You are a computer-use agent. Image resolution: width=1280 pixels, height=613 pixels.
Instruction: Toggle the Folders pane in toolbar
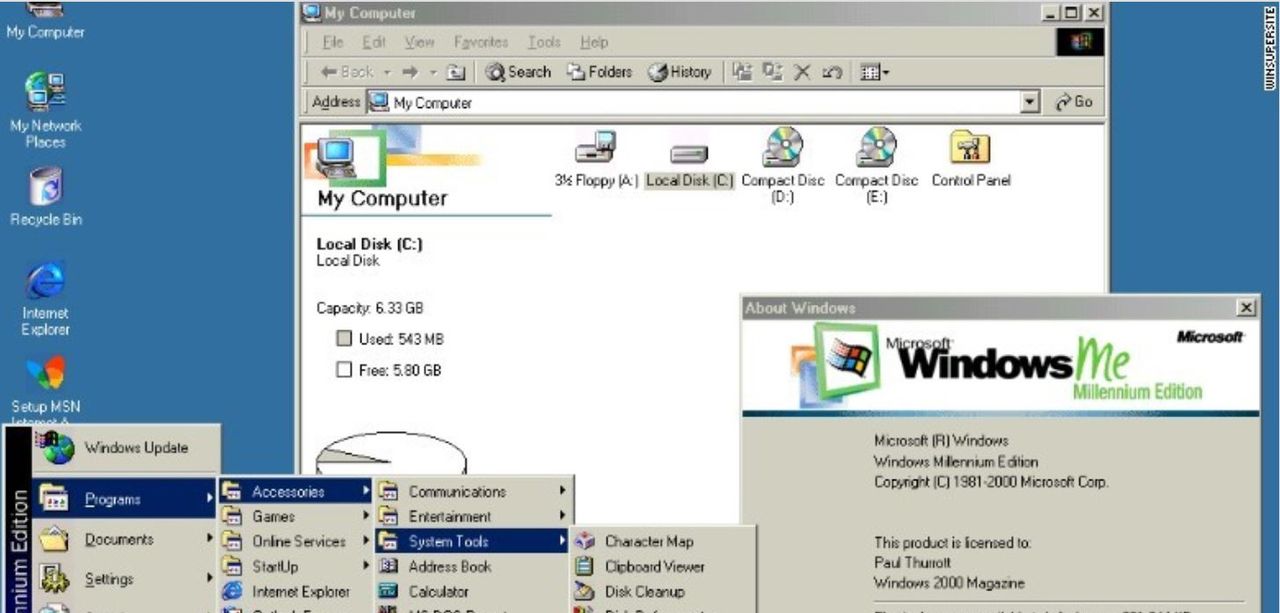pyautogui.click(x=599, y=72)
